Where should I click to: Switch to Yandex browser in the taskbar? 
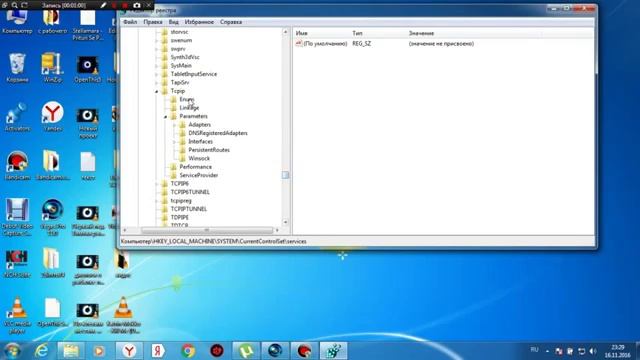[x=129, y=351]
